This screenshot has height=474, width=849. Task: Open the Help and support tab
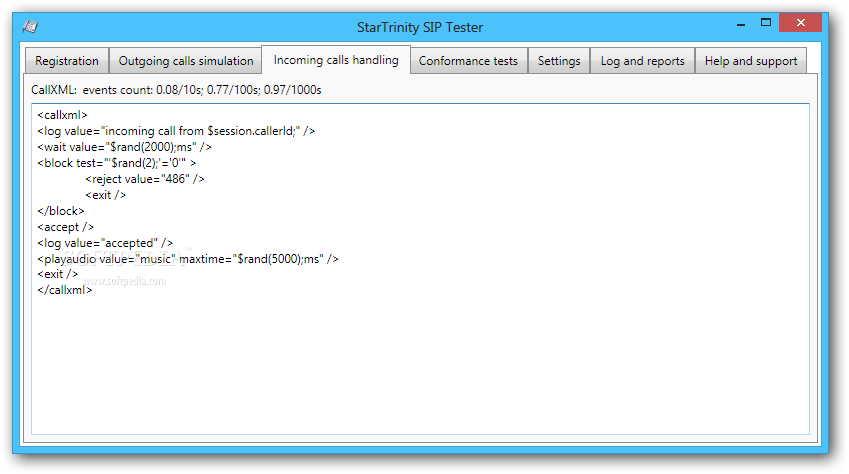[750, 61]
